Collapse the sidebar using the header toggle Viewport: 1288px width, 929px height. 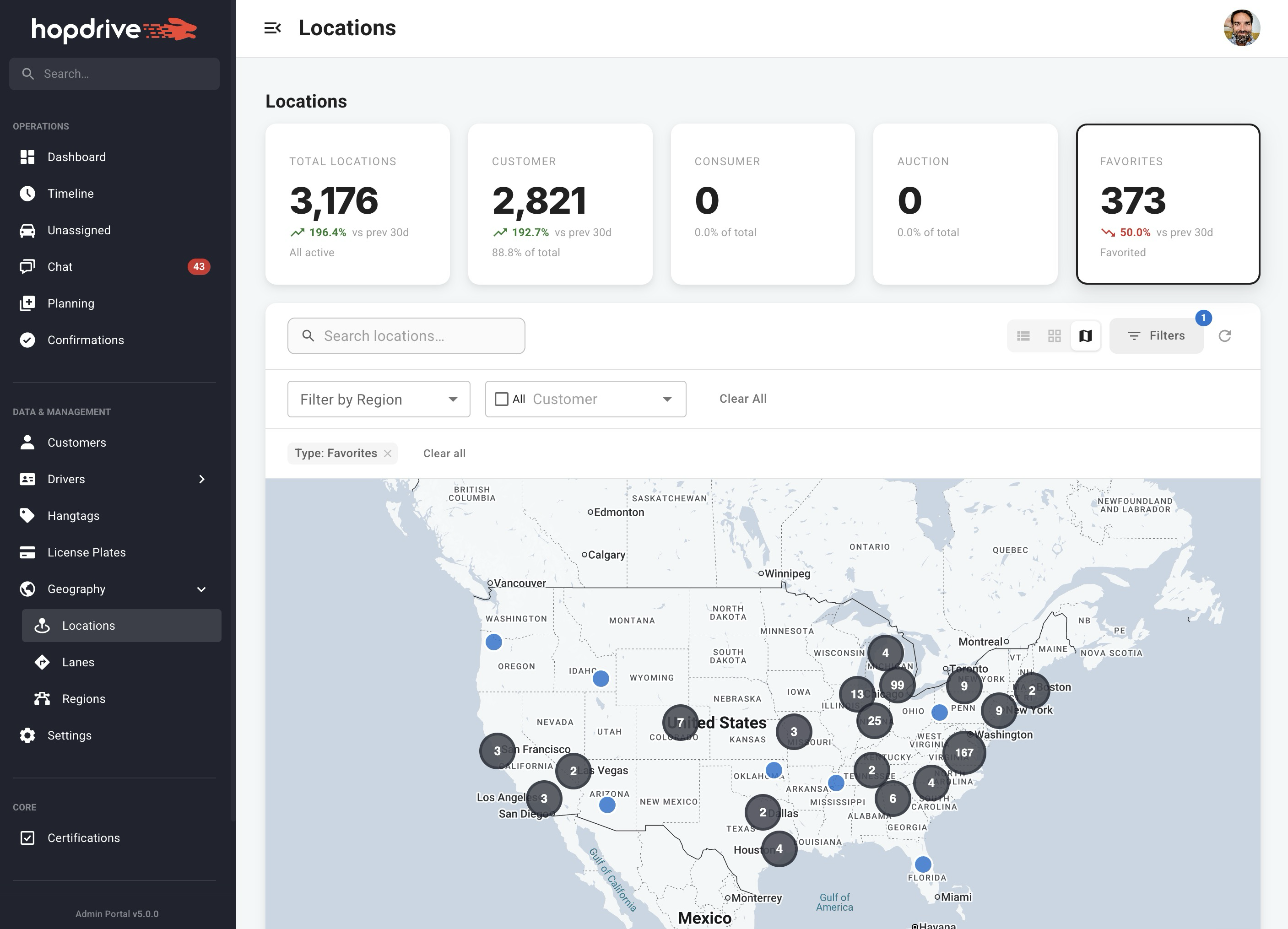(274, 27)
